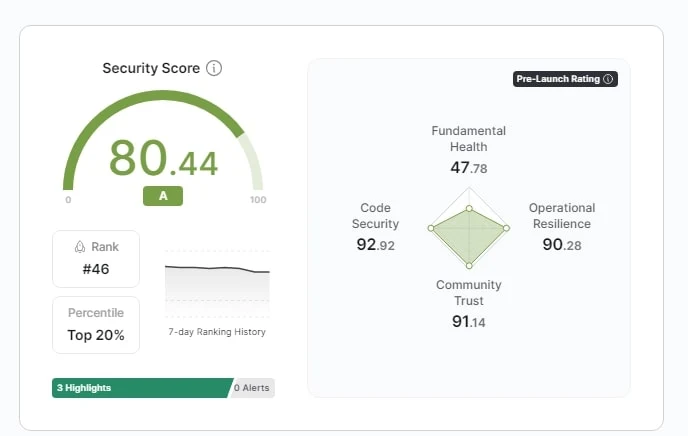The image size is (688, 436).
Task: Click the radar chart diamond
Action: coord(469,228)
